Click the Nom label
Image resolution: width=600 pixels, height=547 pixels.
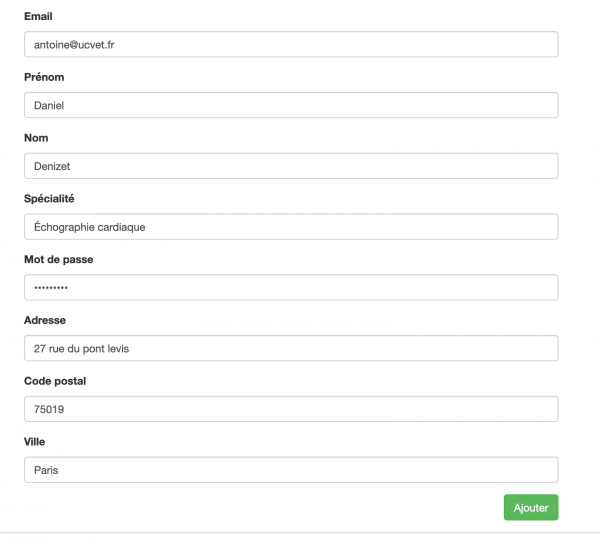point(36,138)
